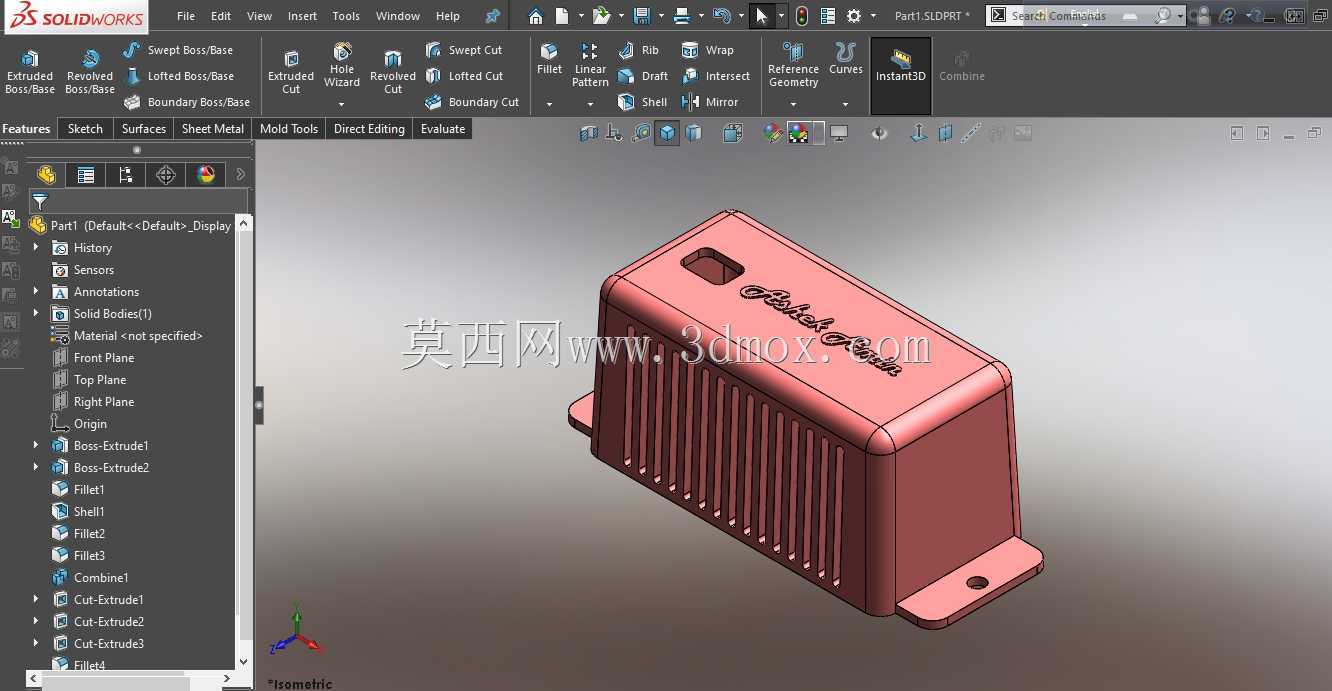
Task: Toggle hide/show items eye icon
Action: coord(879,133)
